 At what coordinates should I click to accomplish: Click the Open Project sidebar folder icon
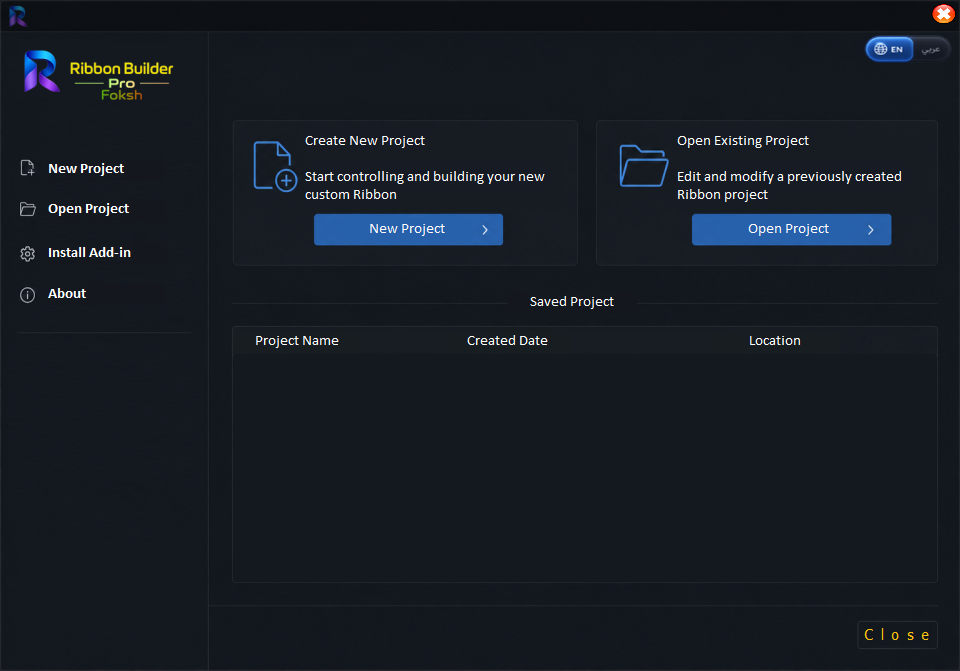click(28, 209)
